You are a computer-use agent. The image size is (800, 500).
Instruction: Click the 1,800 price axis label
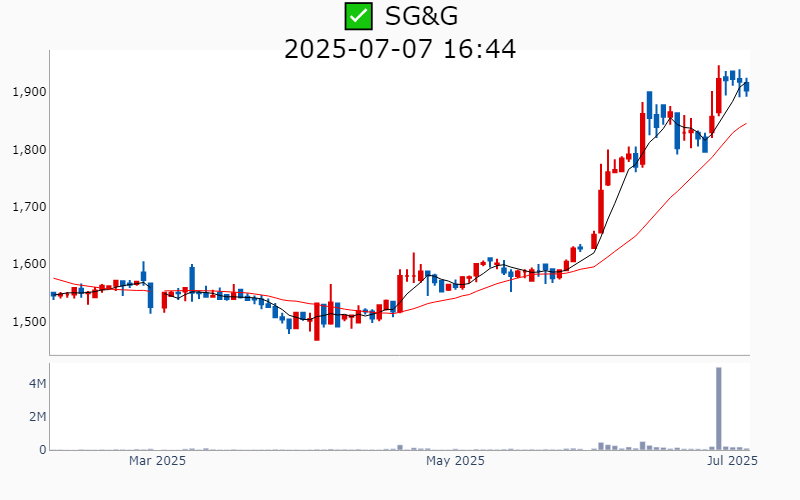click(x=30, y=150)
